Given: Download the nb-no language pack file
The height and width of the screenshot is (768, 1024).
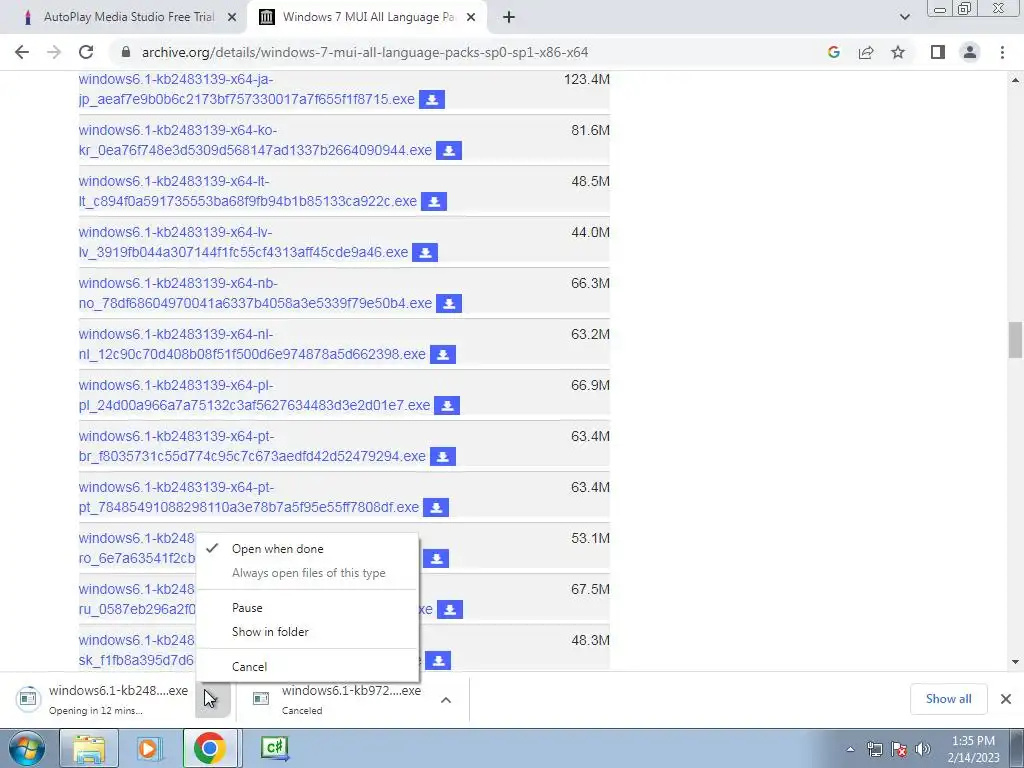Looking at the screenshot, I should click(449, 304).
